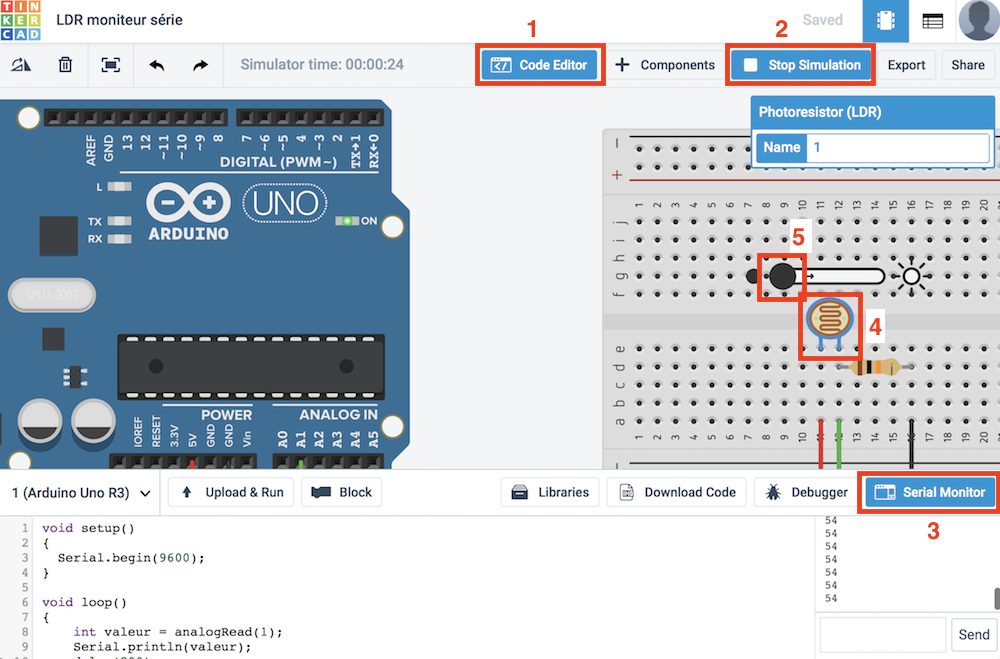Click the Arduino ON power LED
Image resolution: width=1000 pixels, height=659 pixels.
click(x=347, y=221)
